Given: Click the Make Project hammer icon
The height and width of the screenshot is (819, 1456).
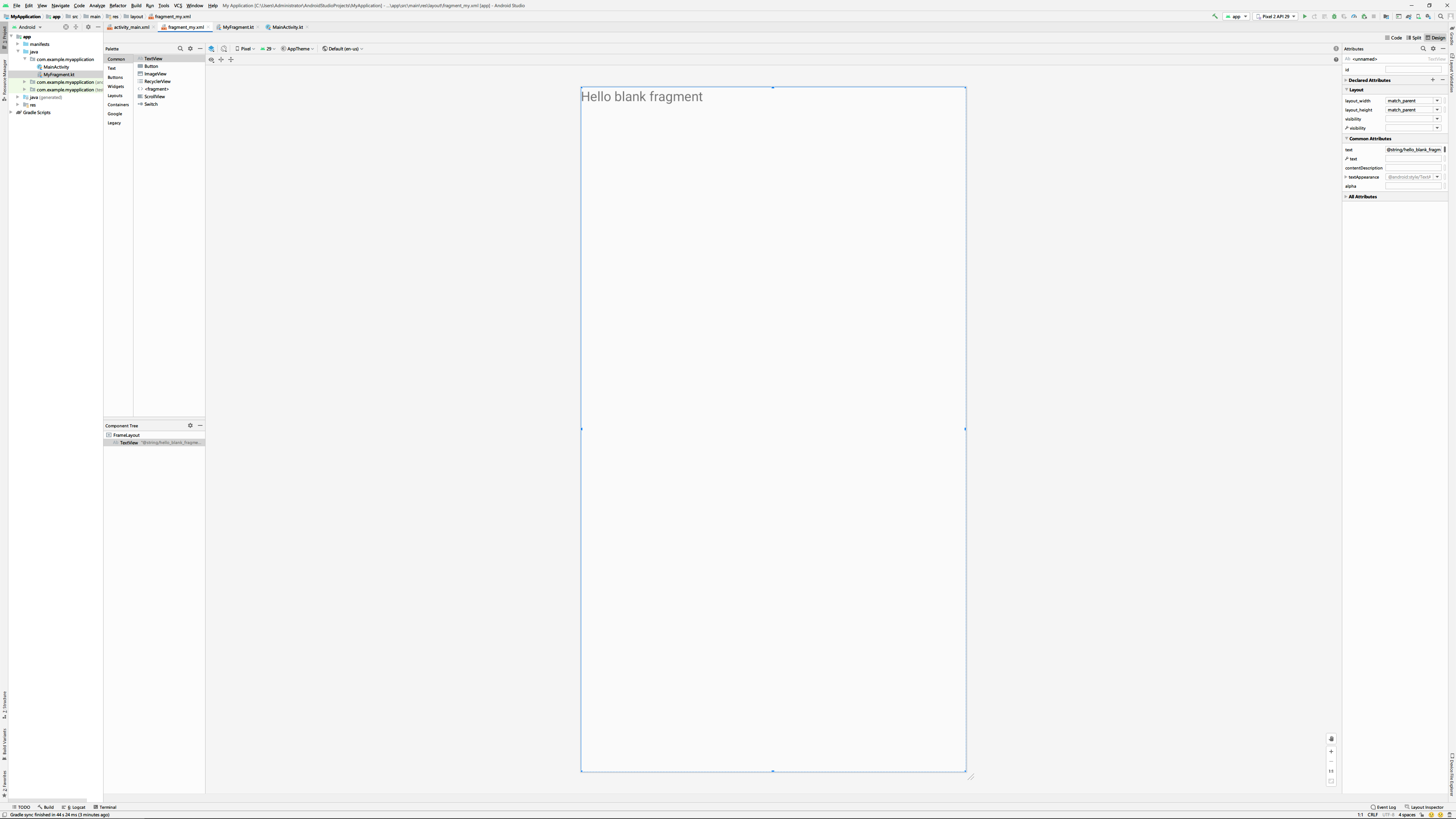Looking at the screenshot, I should coord(1215,16).
